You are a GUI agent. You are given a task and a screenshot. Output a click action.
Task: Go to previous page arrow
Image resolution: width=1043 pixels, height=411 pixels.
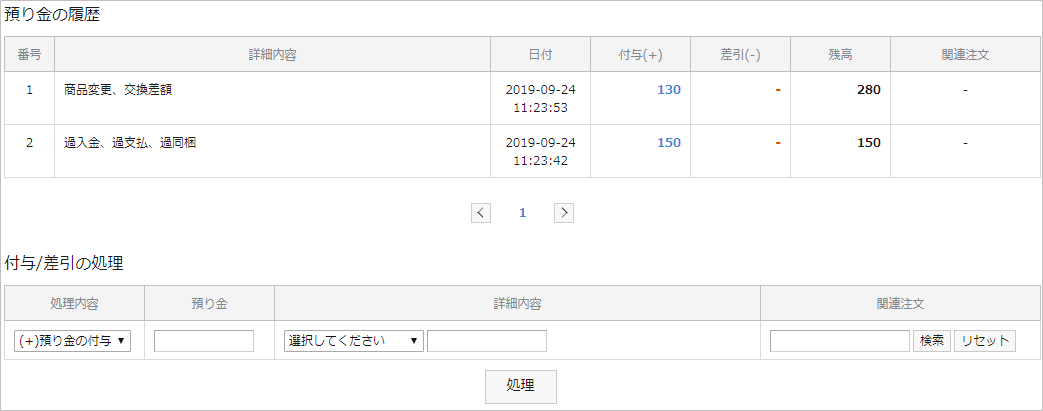[x=481, y=213]
